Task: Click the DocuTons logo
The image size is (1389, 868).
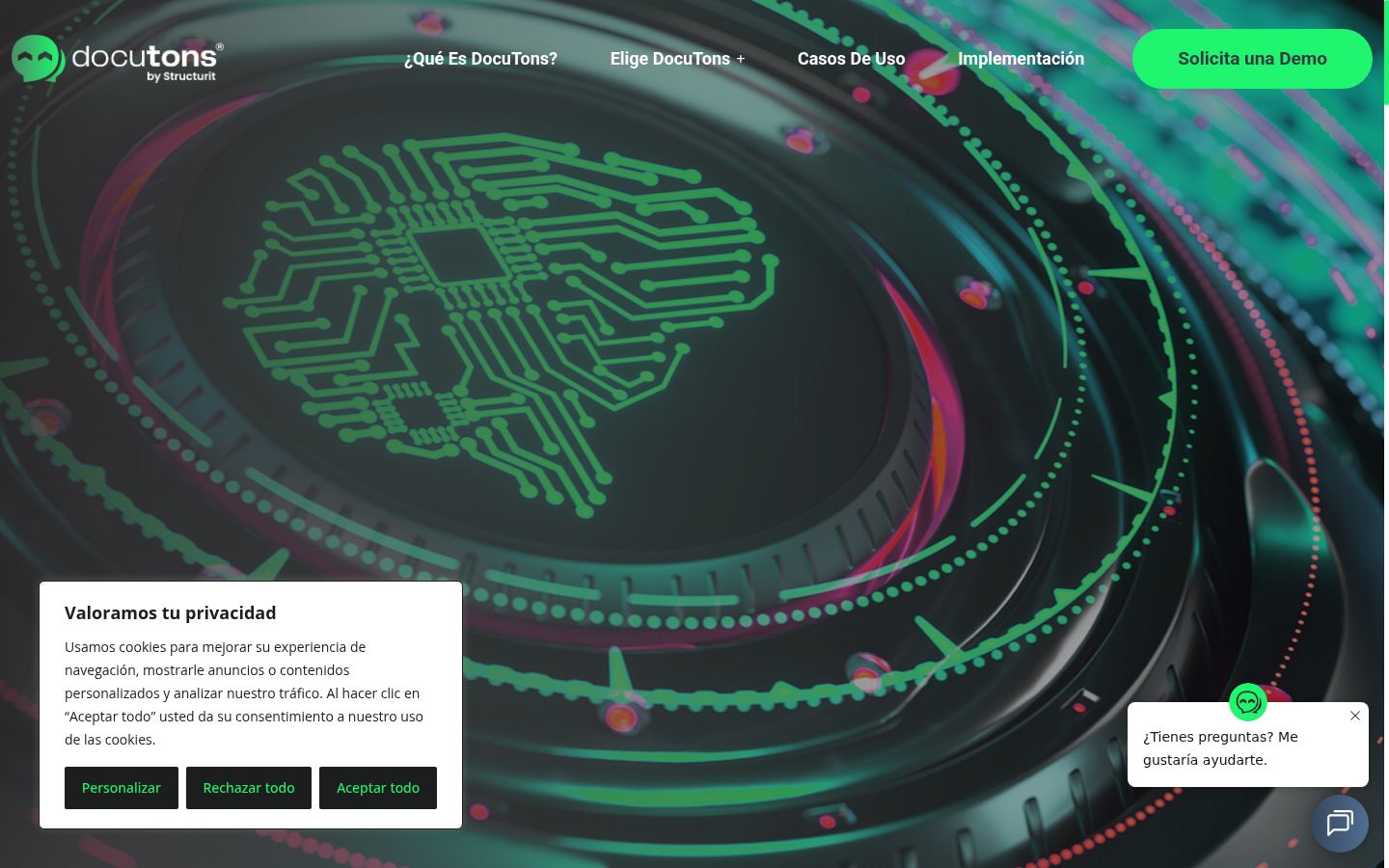Action: [118, 59]
